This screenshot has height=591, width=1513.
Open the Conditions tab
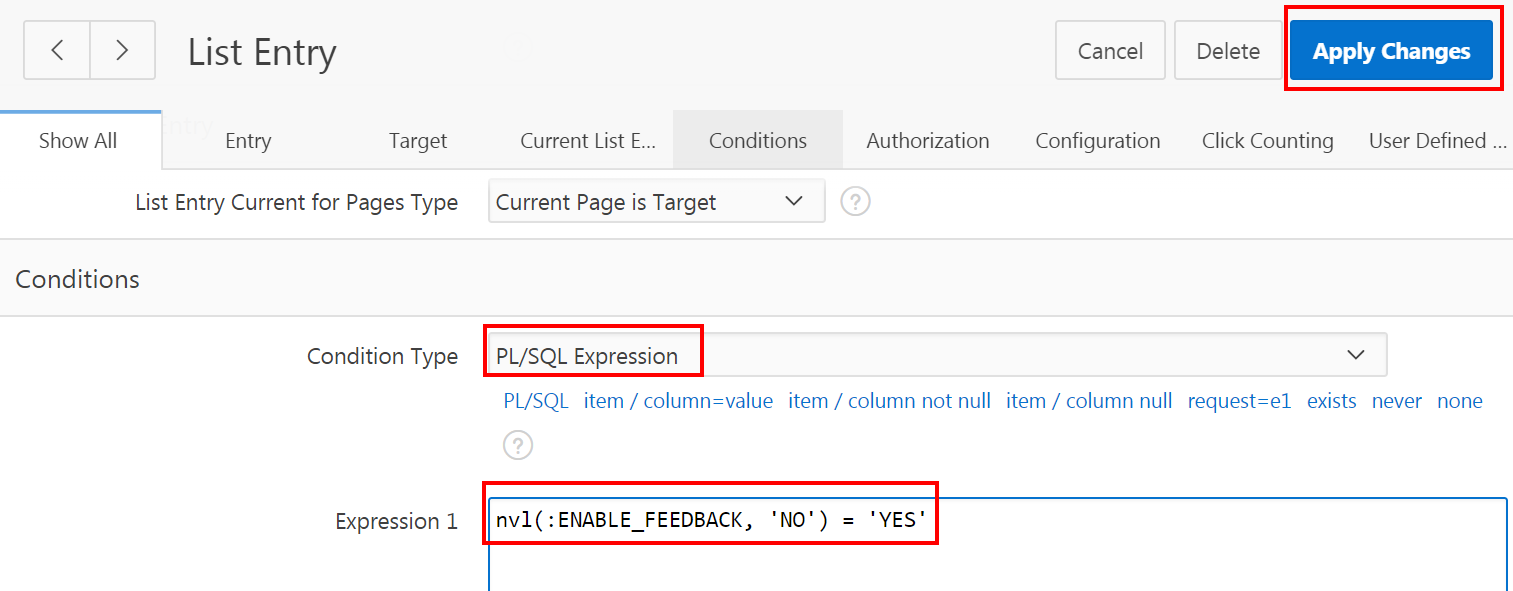pyautogui.click(x=757, y=140)
